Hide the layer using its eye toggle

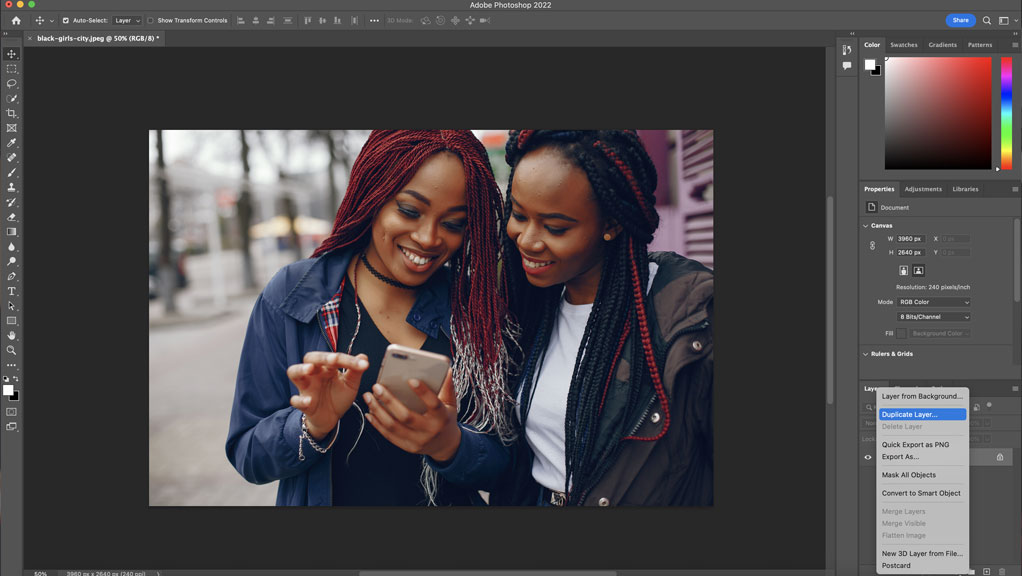point(867,457)
